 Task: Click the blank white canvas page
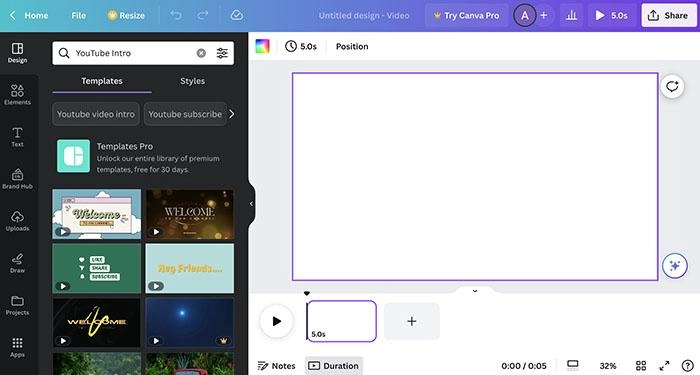pos(475,176)
